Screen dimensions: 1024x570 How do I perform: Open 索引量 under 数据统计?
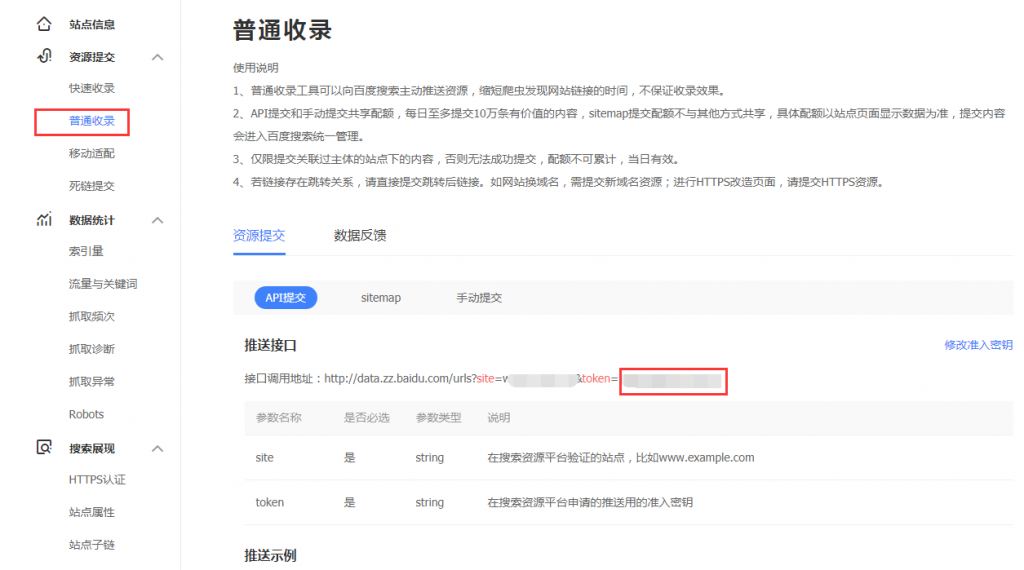click(86, 251)
